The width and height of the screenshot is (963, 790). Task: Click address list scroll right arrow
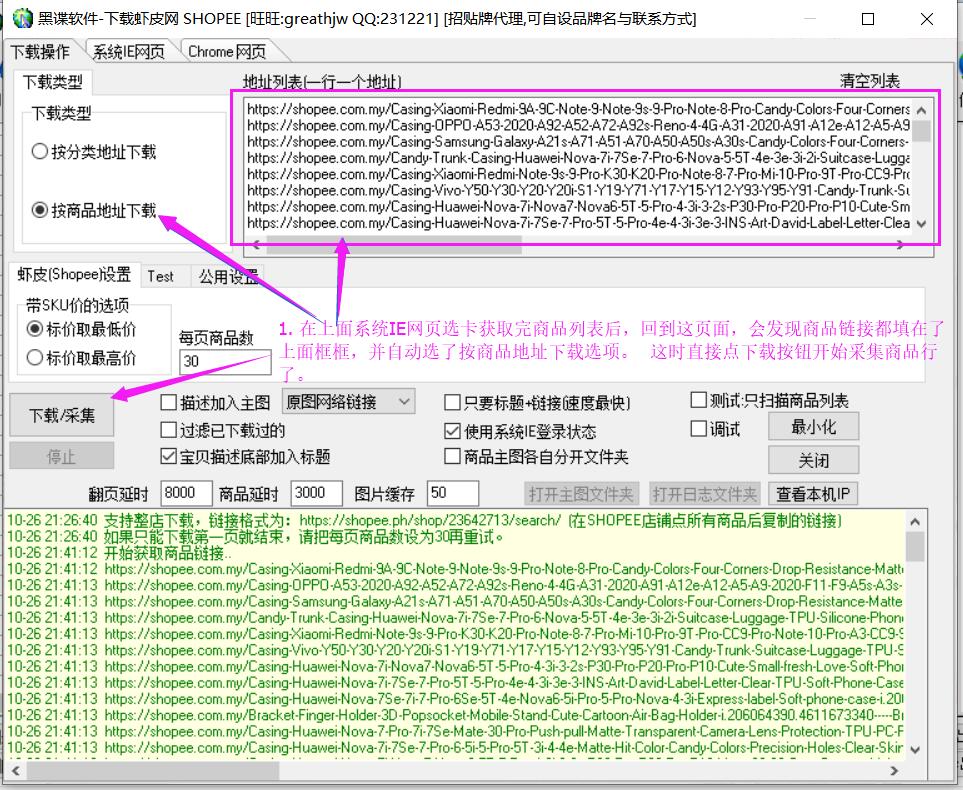click(x=900, y=244)
